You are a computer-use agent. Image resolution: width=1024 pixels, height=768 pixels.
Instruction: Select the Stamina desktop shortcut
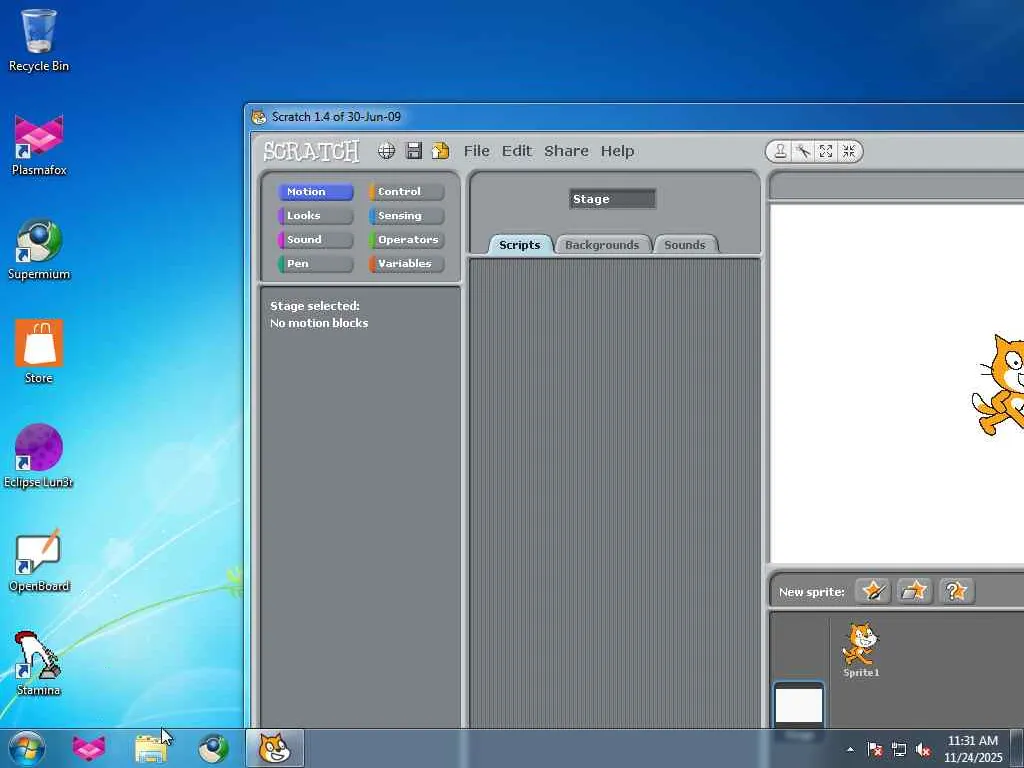point(39,664)
